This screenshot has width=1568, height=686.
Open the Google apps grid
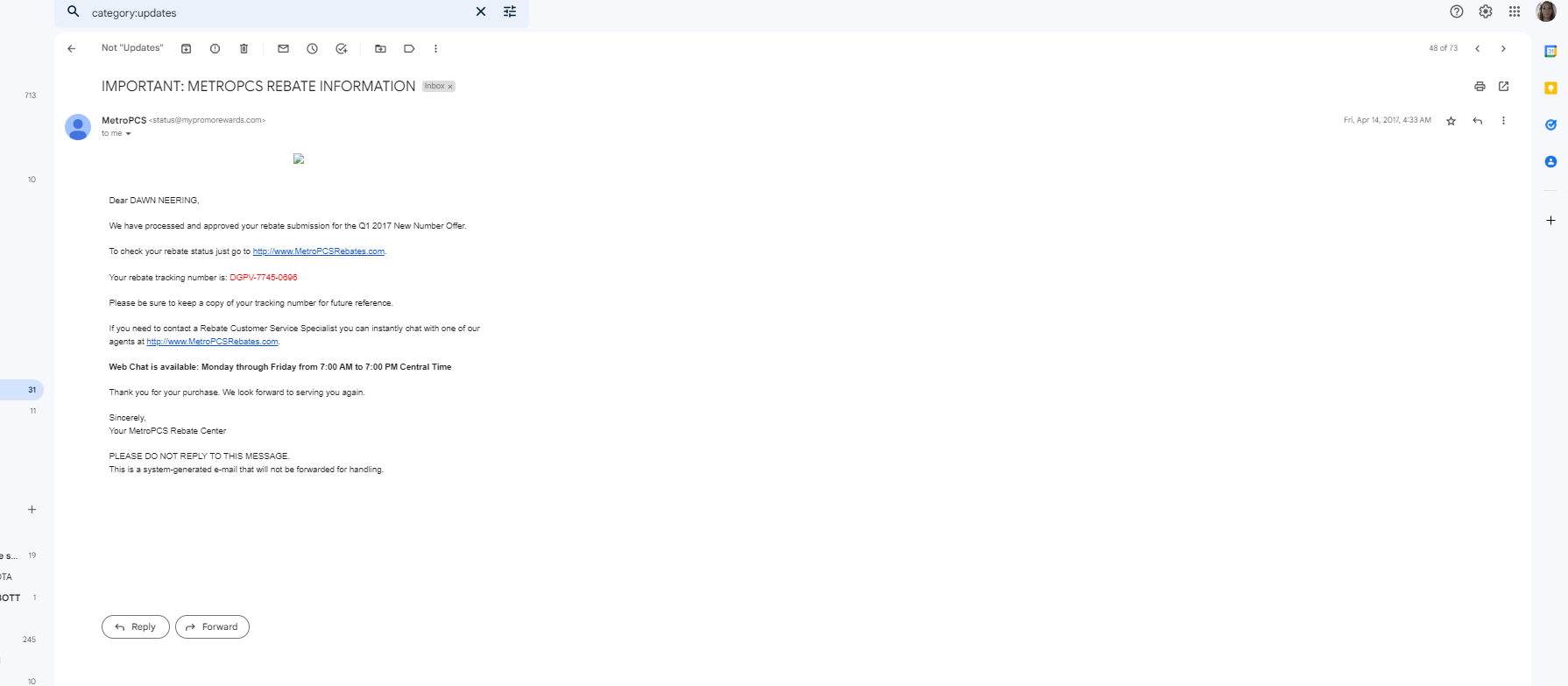tap(1515, 11)
